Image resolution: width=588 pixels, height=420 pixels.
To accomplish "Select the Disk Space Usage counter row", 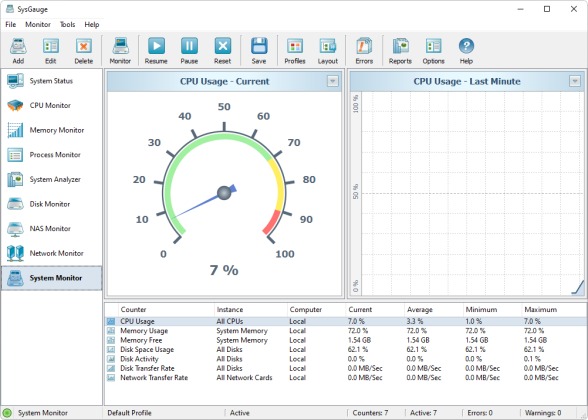I will pyautogui.click(x=346, y=350).
